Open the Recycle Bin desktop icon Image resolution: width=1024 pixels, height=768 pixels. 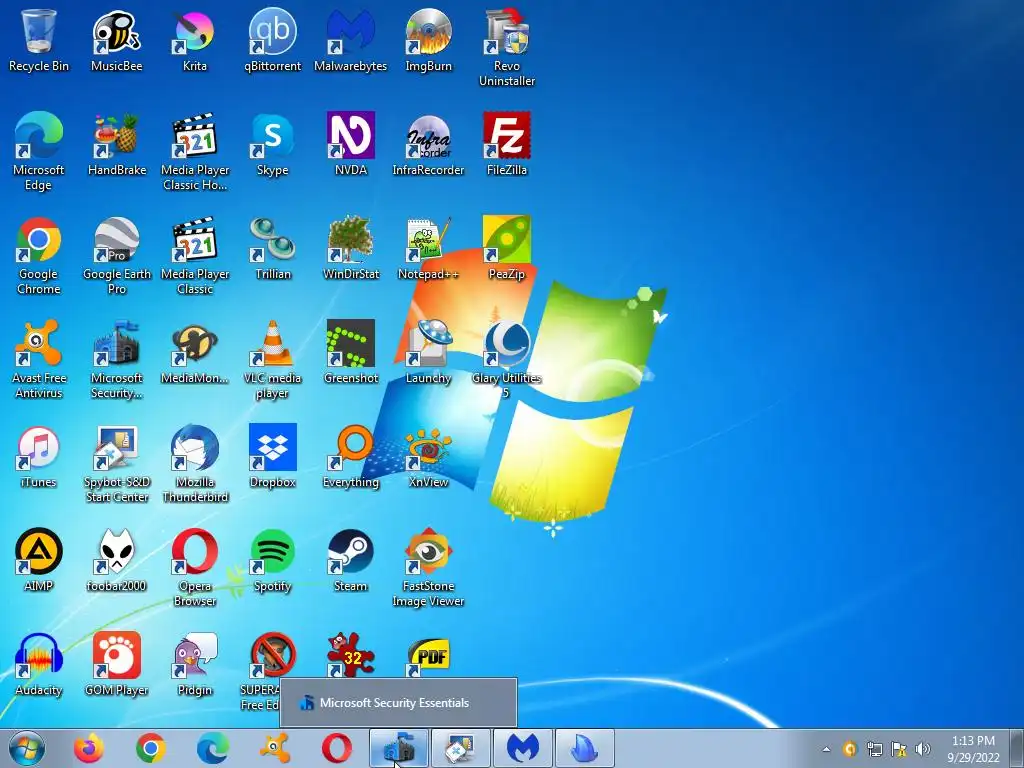pos(39,40)
